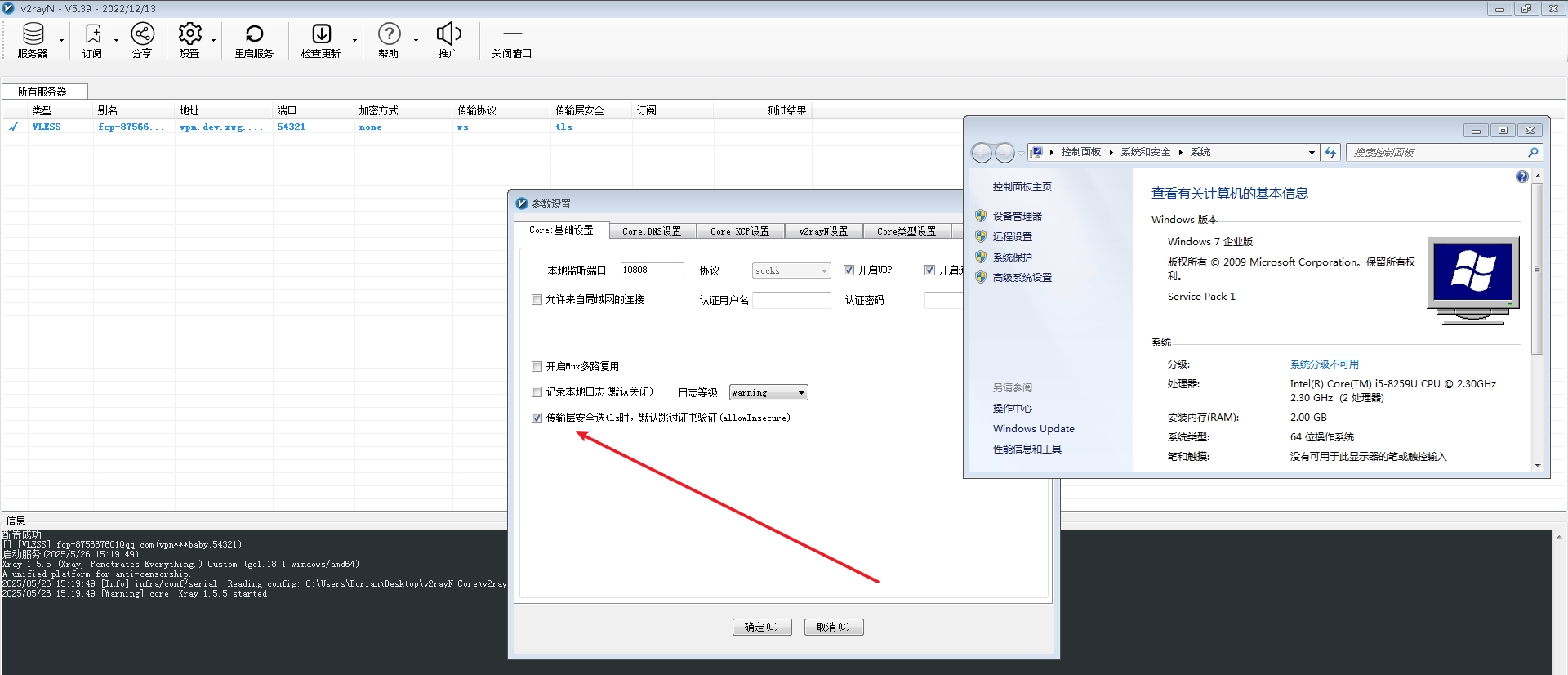Click the Control Panel vertical scrollbar
This screenshot has width=1568, height=675.
click(1537, 269)
